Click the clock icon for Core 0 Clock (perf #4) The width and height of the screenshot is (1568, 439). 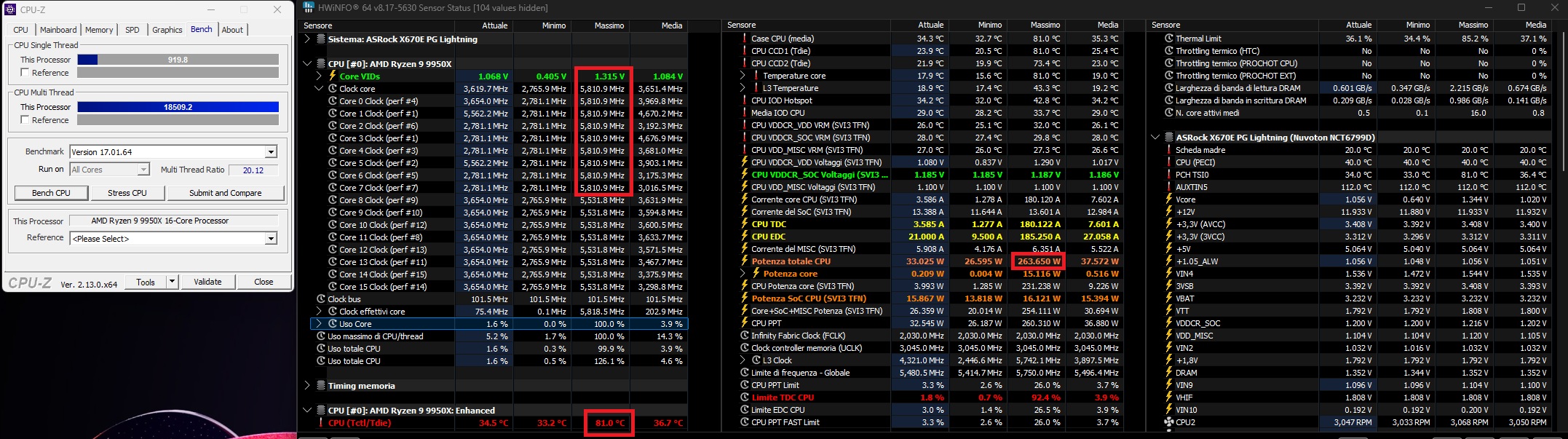333,101
